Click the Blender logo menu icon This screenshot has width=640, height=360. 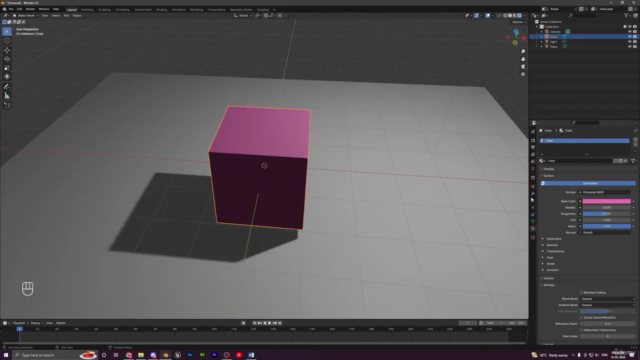[x=4, y=9]
